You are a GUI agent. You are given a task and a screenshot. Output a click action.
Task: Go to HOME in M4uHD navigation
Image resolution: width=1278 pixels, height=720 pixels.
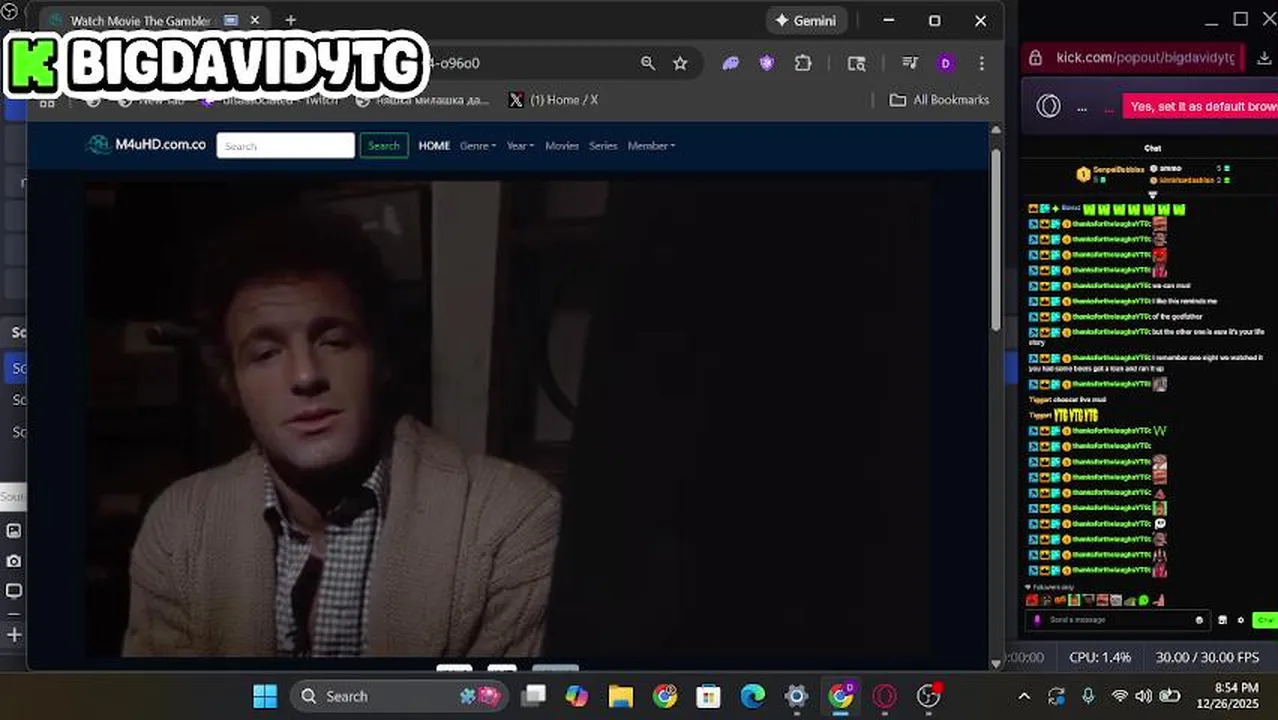tap(434, 146)
